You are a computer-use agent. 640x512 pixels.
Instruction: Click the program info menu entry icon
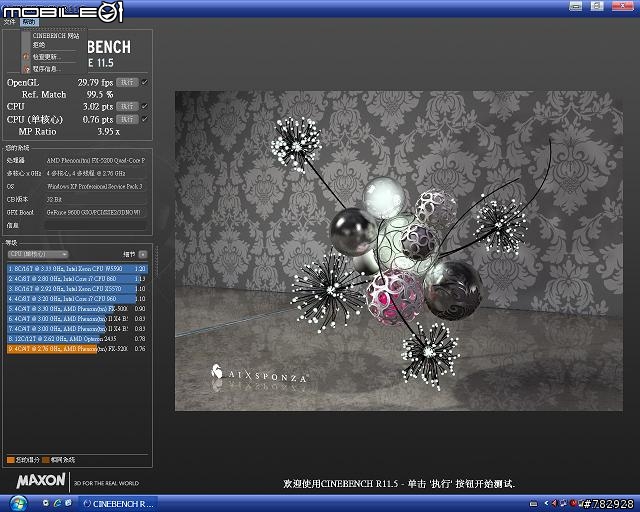pyautogui.click(x=26, y=69)
